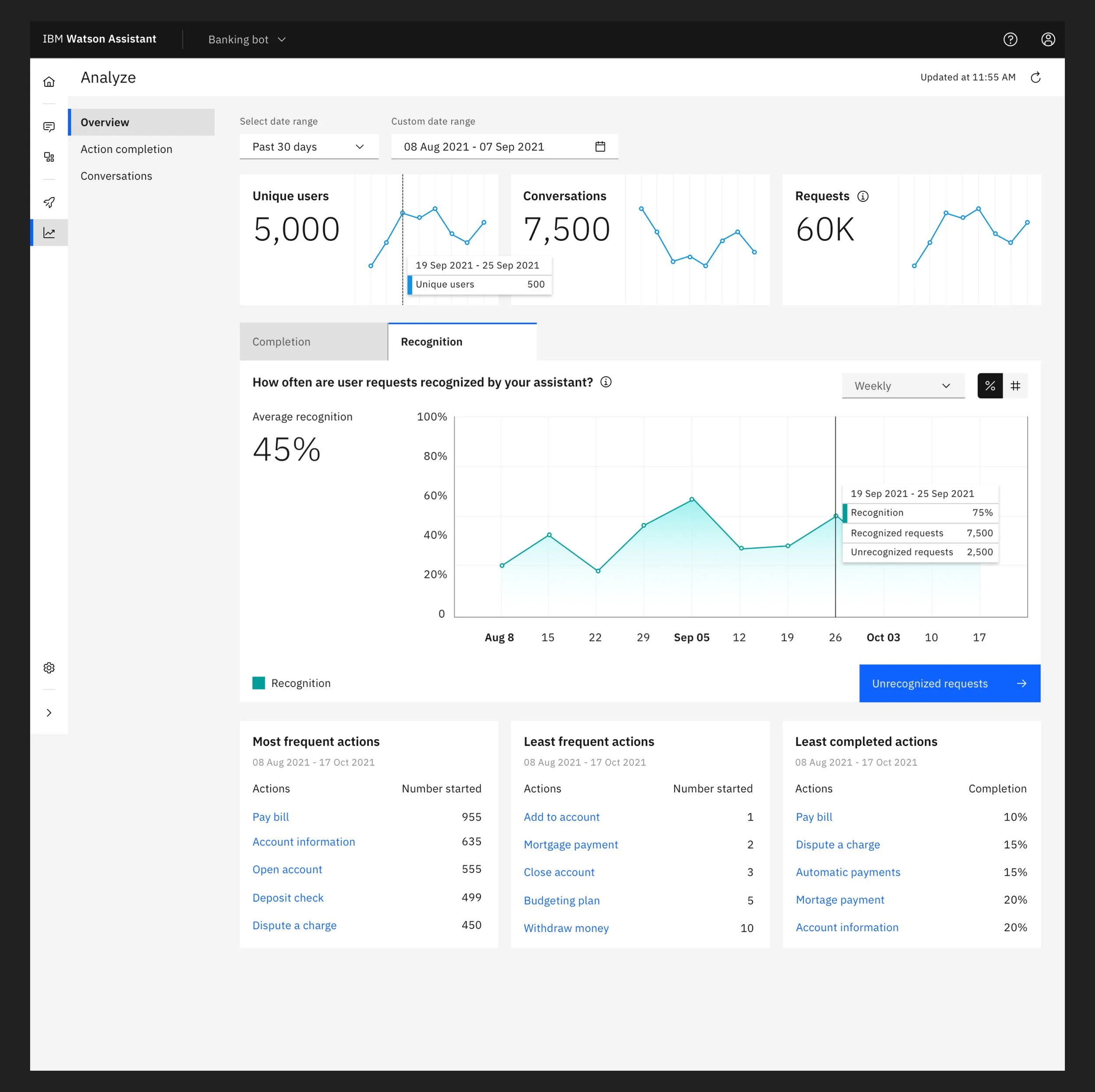Expand the Weekly interval dropdown
The height and width of the screenshot is (1092, 1095).
(x=903, y=386)
